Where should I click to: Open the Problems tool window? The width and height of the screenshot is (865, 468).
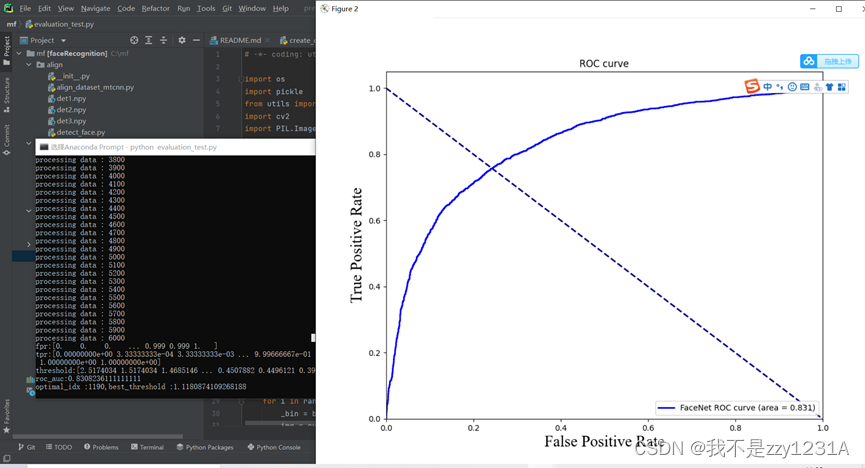101,447
